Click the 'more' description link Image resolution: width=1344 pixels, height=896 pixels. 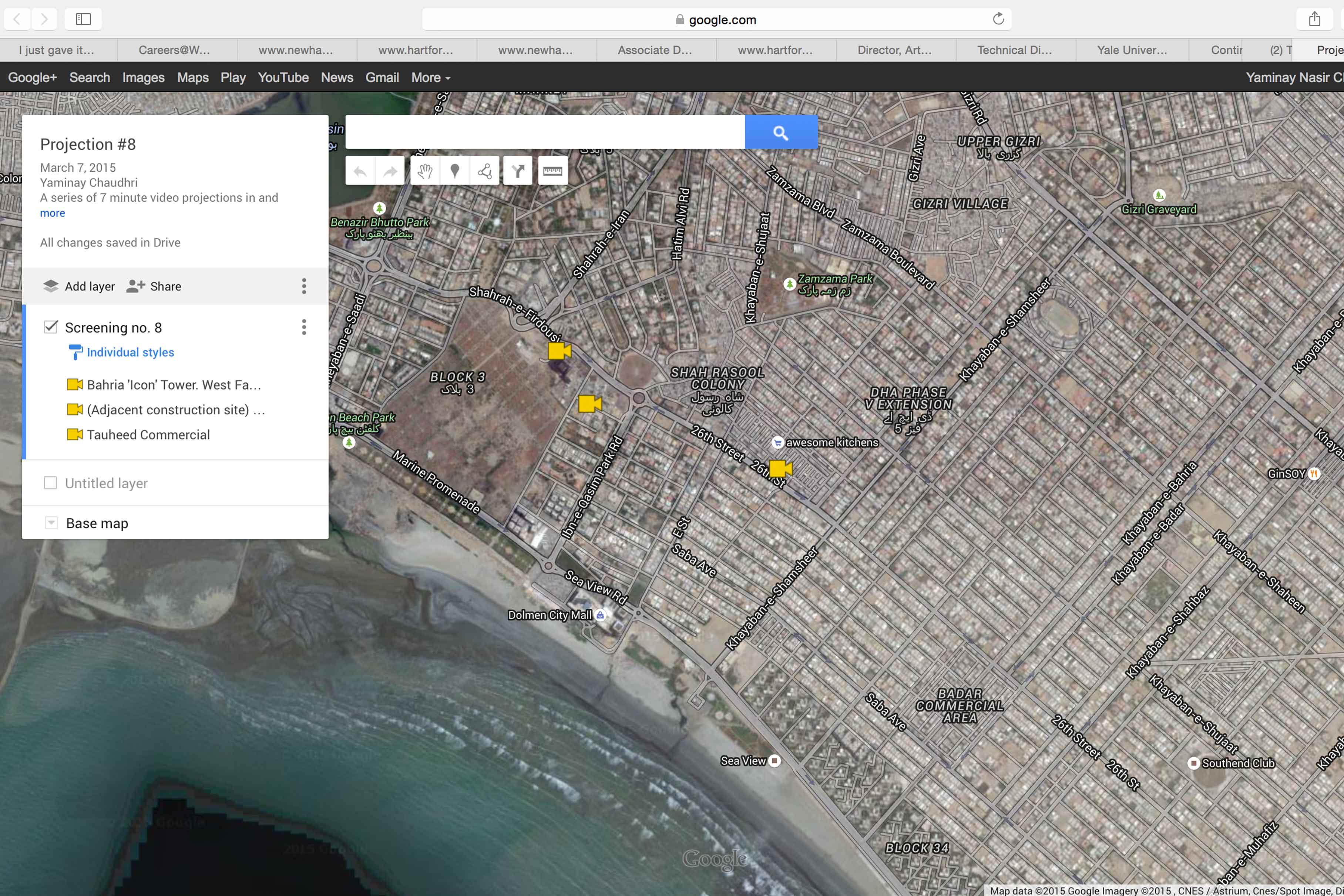click(x=53, y=213)
